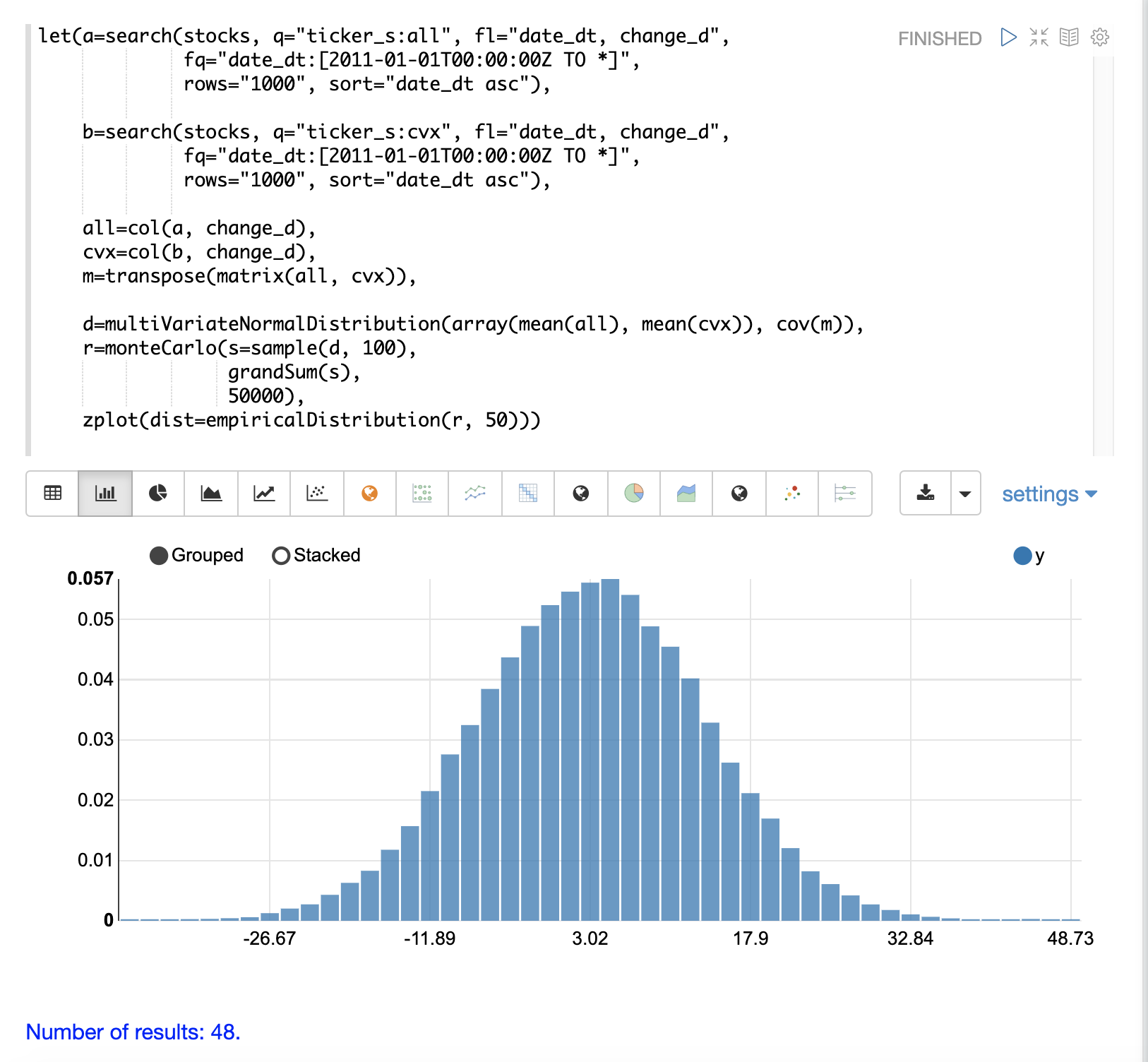Select the area chart visualization

tap(211, 494)
